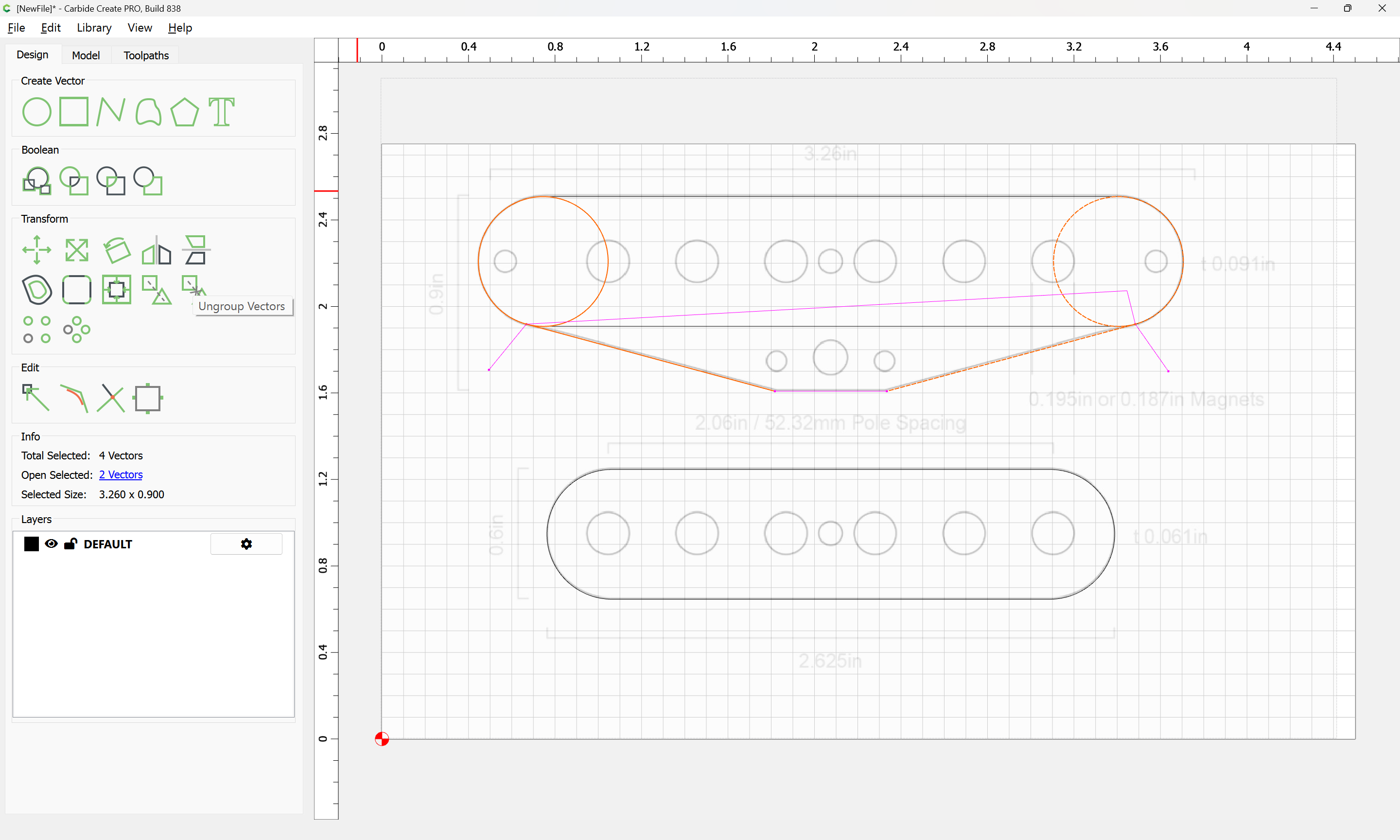Click the rounded-square Corner tool icon
This screenshot has width=1400, height=840.
(x=77, y=290)
